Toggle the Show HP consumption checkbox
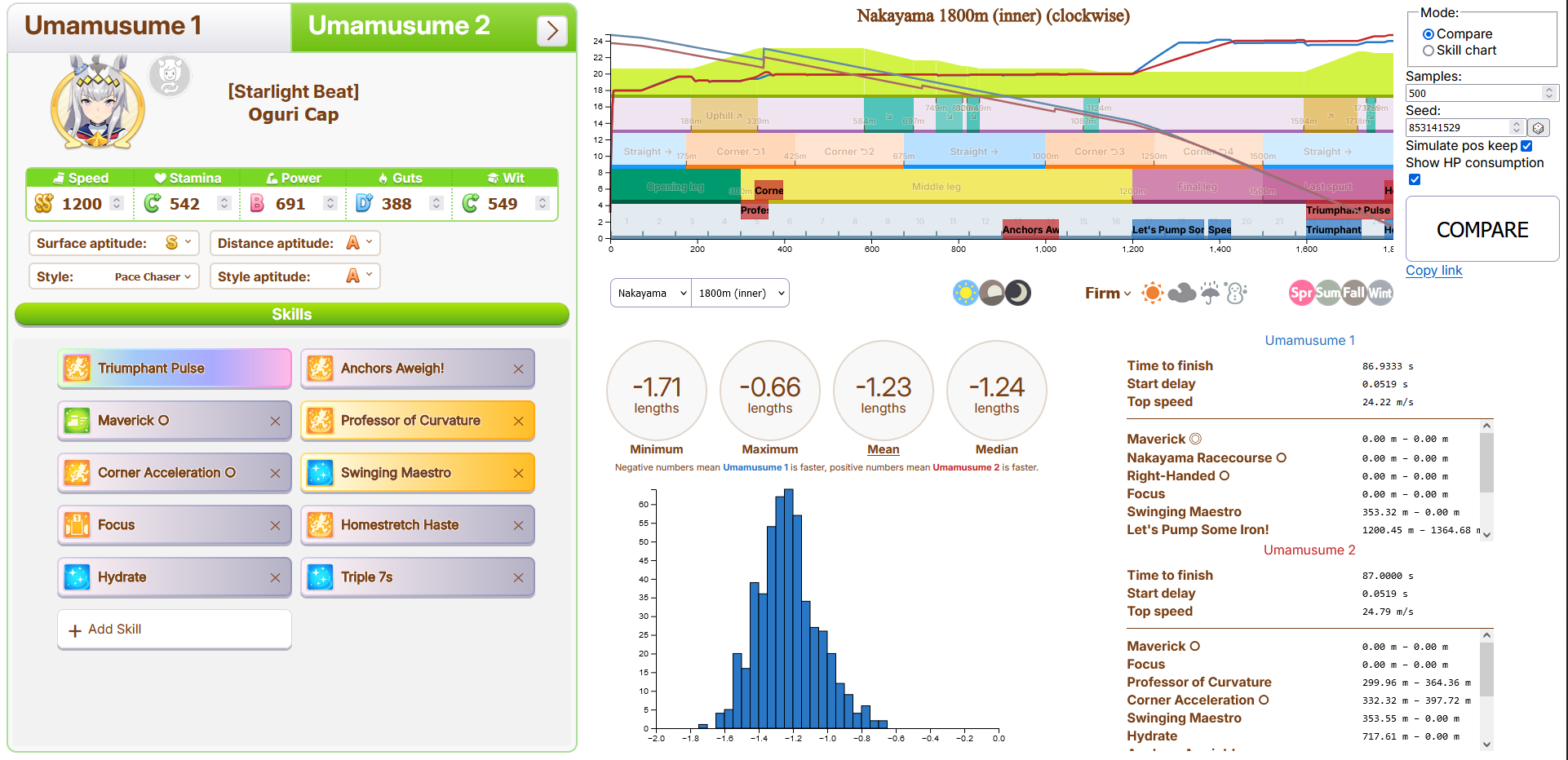This screenshot has height=760, width=1568. point(1415,179)
